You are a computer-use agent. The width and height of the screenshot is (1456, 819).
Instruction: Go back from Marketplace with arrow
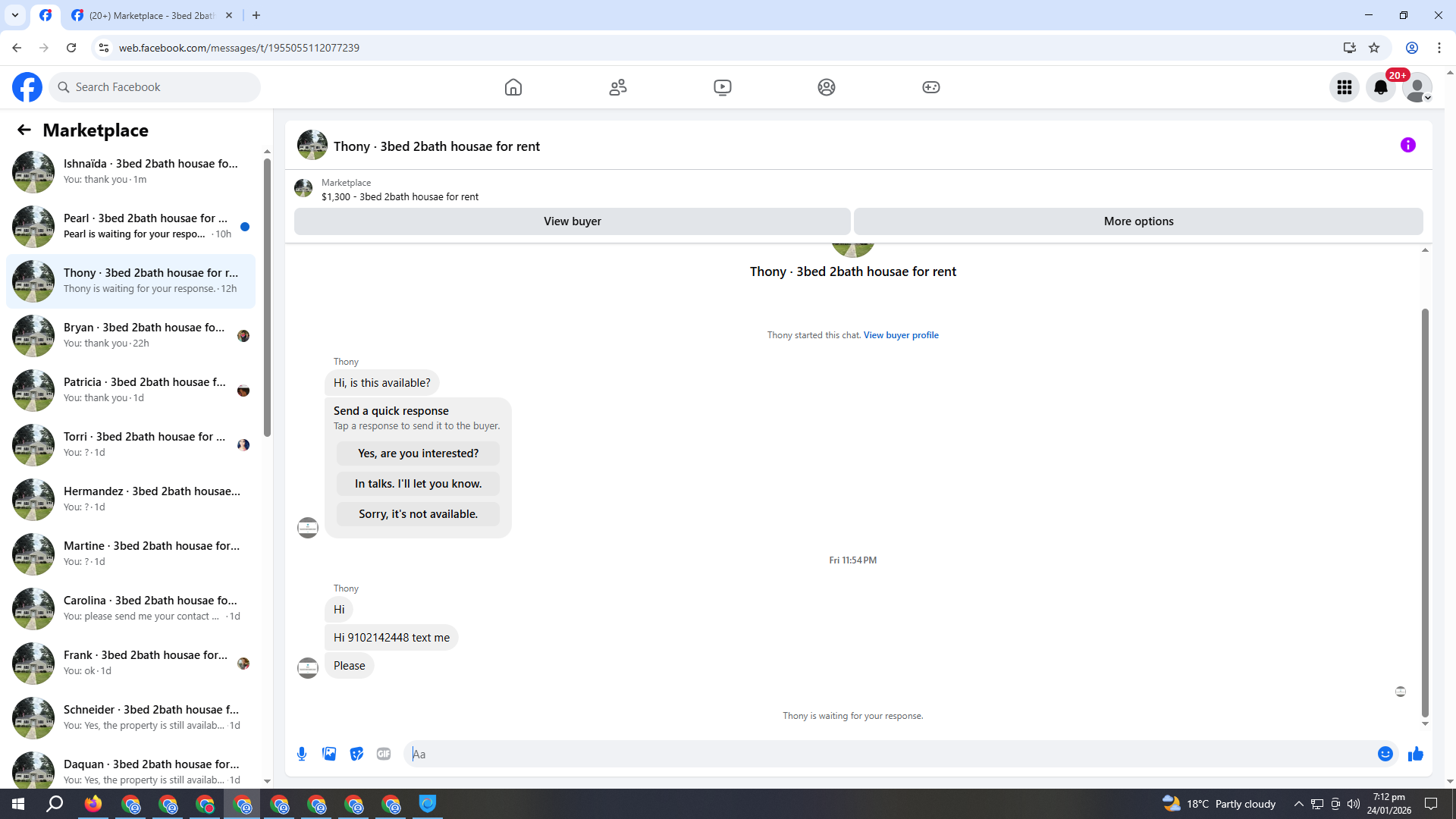click(24, 130)
